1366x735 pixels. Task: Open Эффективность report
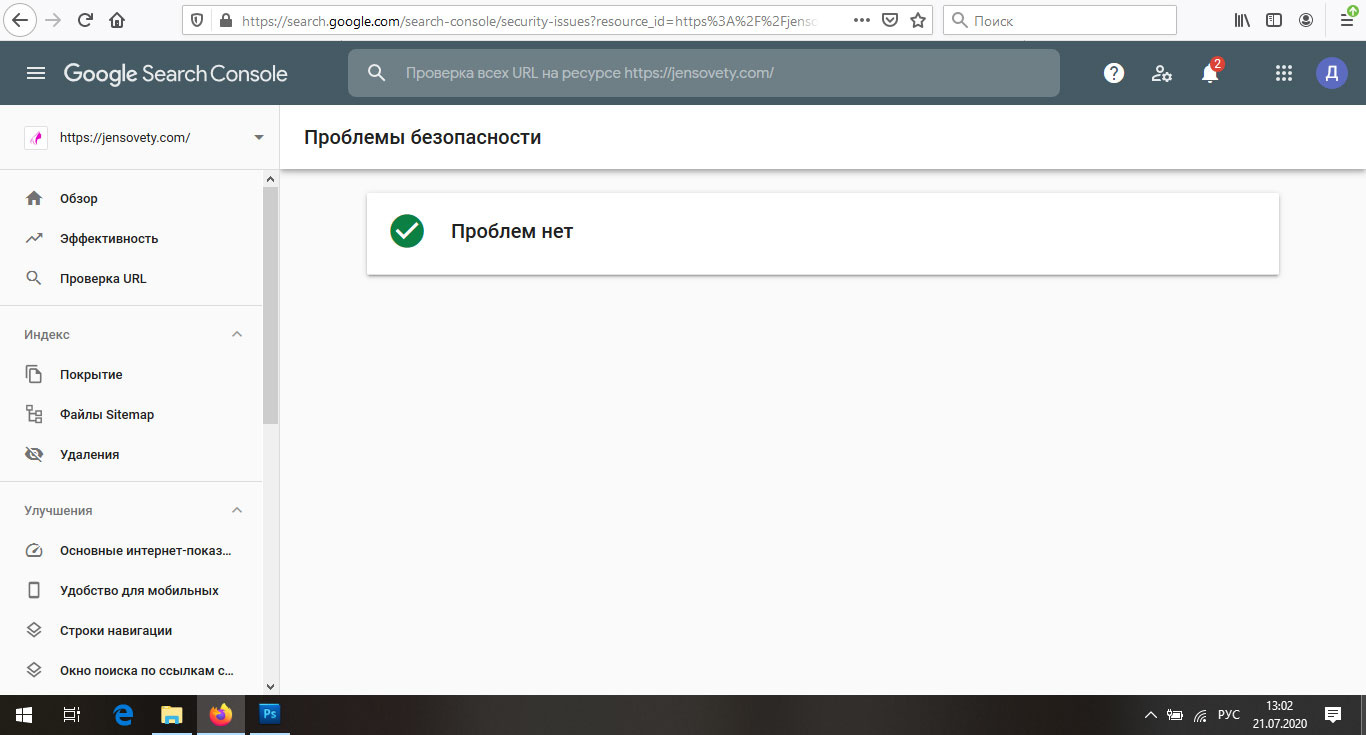pyautogui.click(x=109, y=239)
